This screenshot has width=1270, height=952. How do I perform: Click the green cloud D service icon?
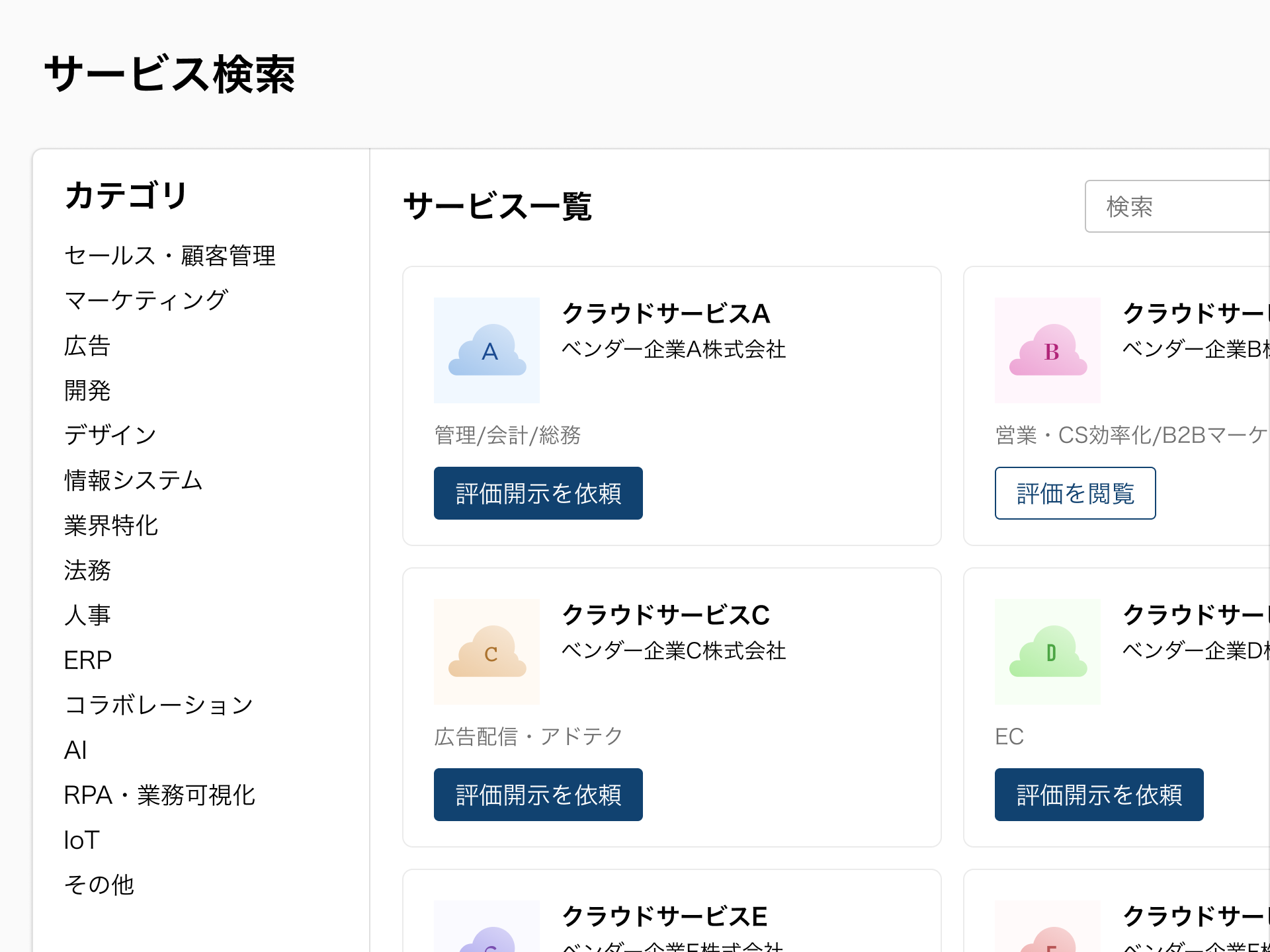(x=1048, y=652)
